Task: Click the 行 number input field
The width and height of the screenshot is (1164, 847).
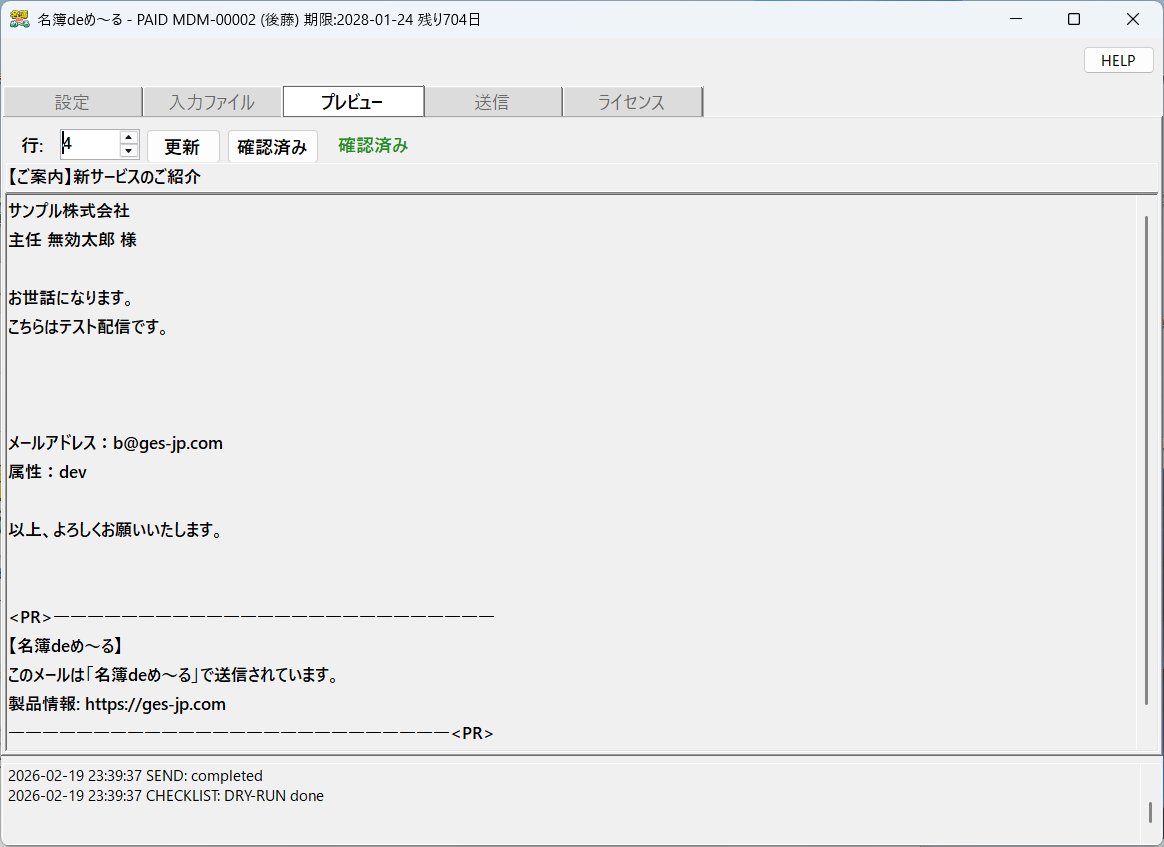Action: 89,145
